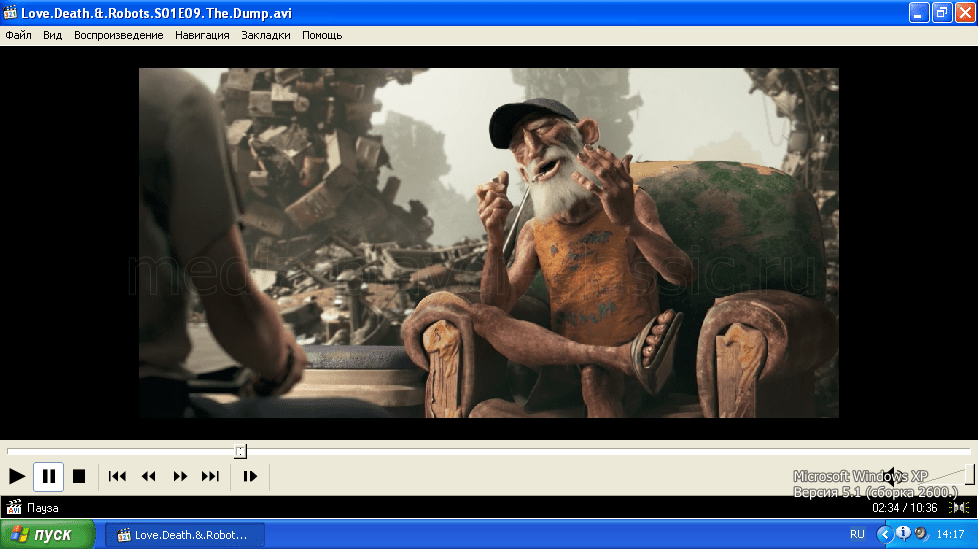Image resolution: width=978 pixels, height=549 pixels.
Task: Open the Навигация menu
Action: click(202, 36)
